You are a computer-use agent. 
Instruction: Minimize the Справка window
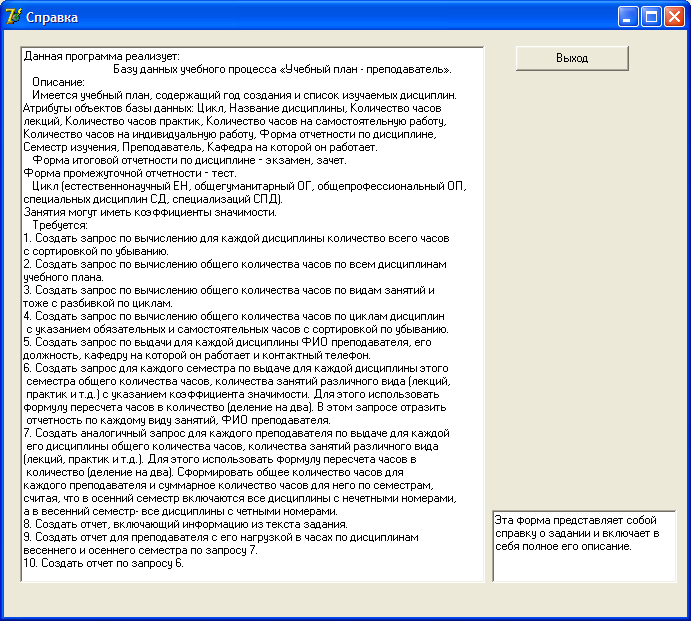click(628, 17)
